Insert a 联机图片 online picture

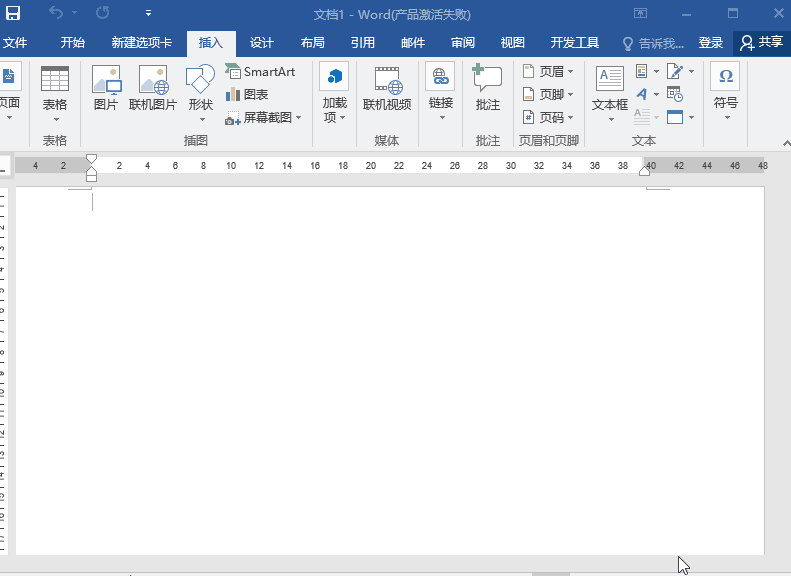(153, 88)
